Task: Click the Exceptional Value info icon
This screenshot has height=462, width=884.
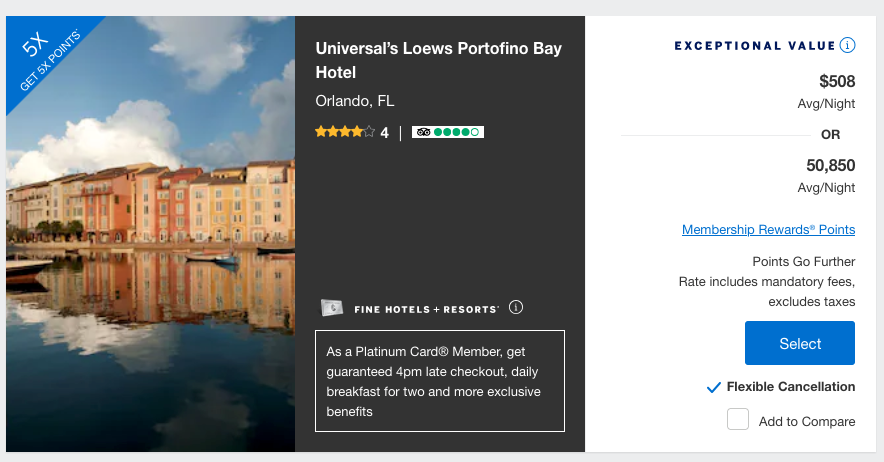Action: click(848, 45)
